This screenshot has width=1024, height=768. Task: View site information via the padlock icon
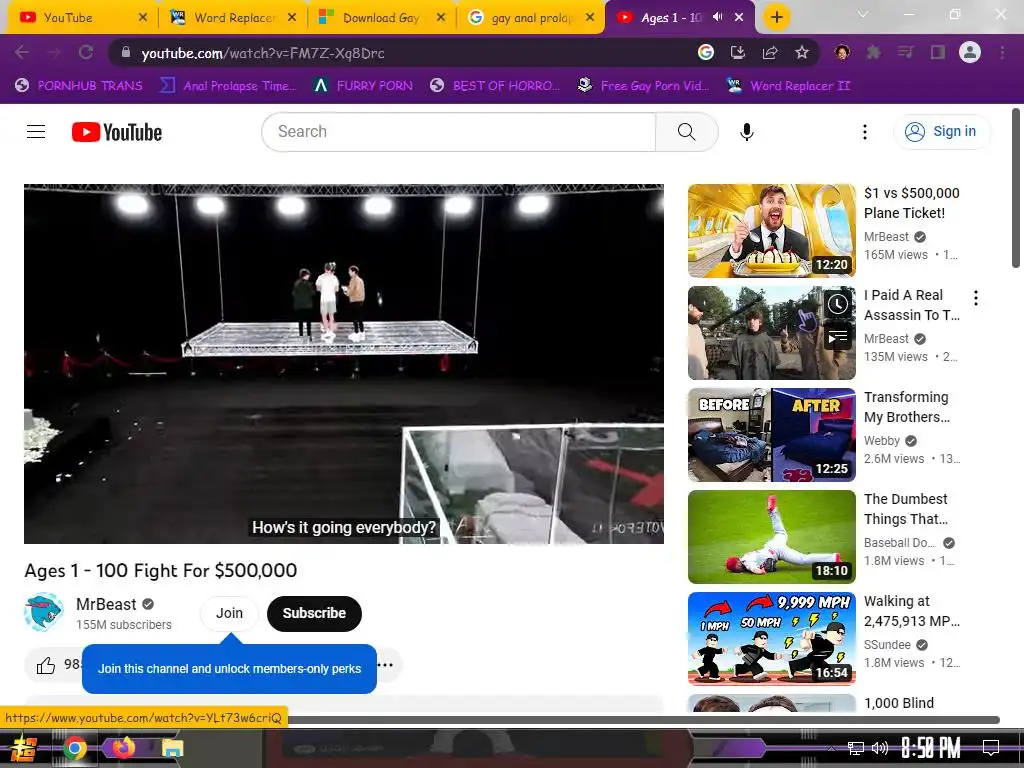point(126,52)
